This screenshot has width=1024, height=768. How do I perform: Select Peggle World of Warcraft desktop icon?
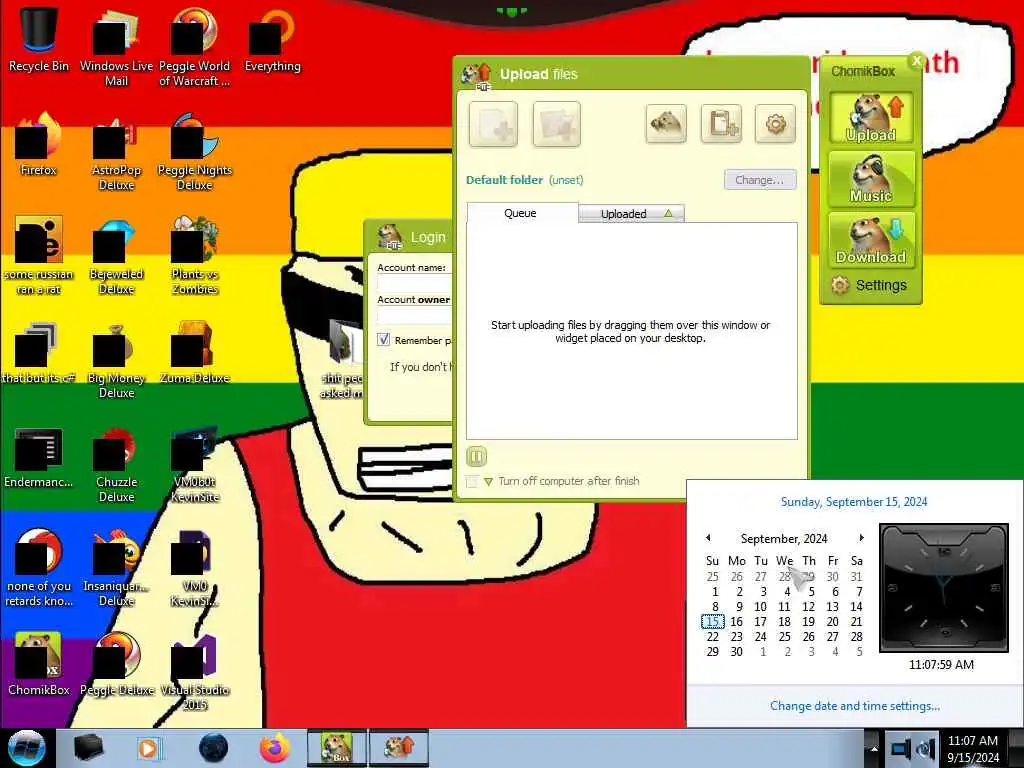point(195,47)
